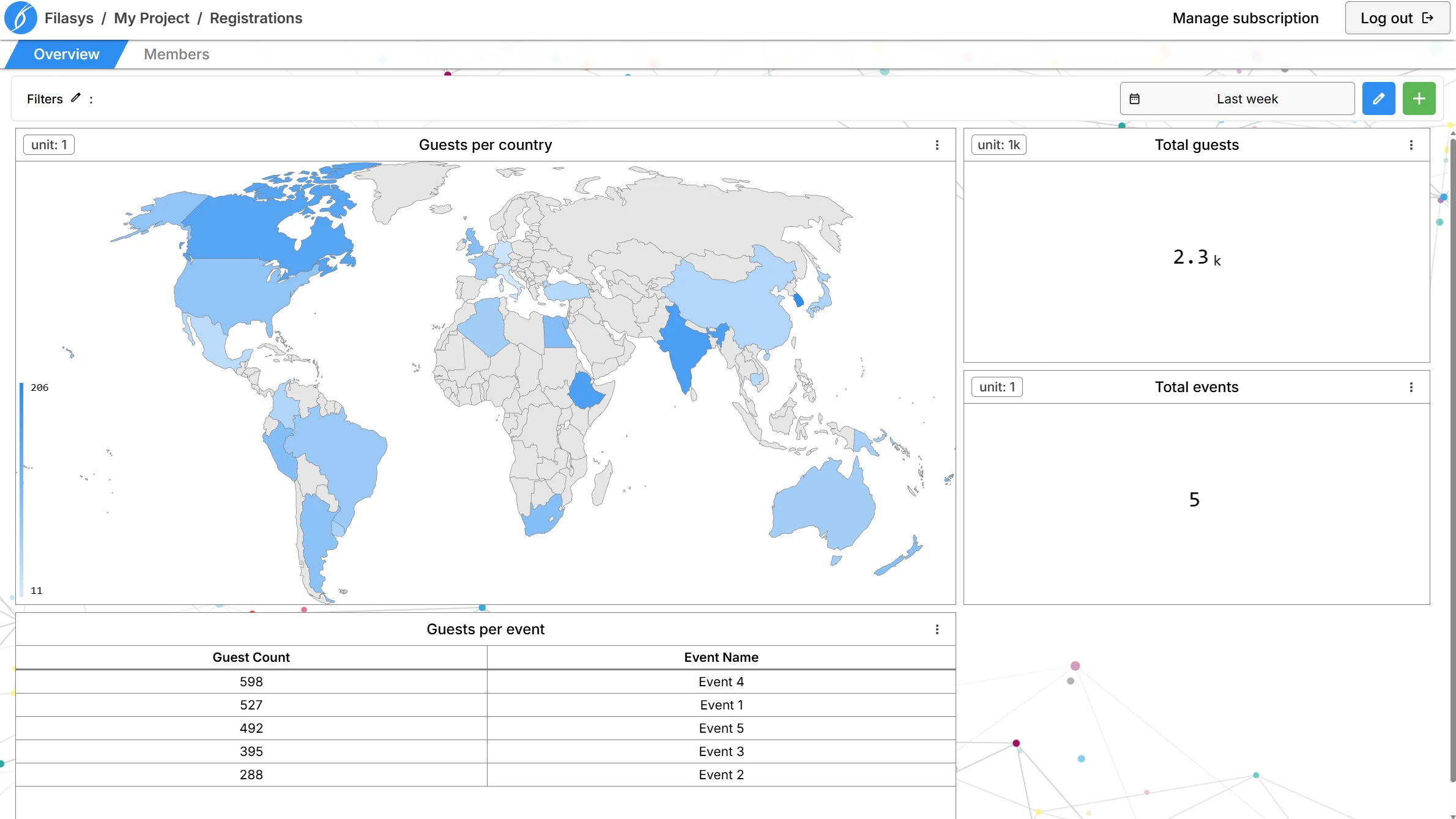
Task: Open Guests per country options menu
Action: pos(937,145)
